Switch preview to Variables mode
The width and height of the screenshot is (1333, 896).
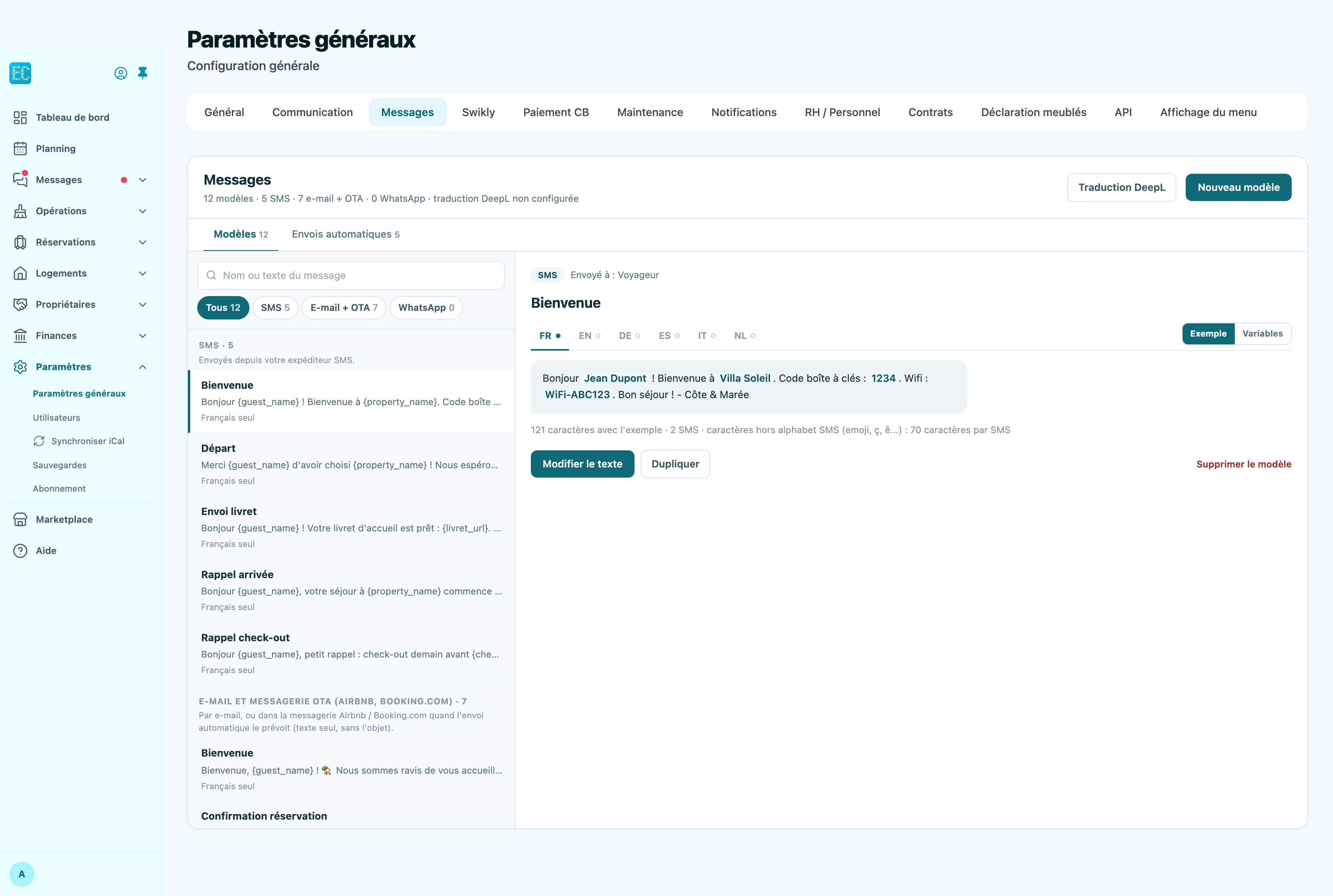tap(1262, 334)
